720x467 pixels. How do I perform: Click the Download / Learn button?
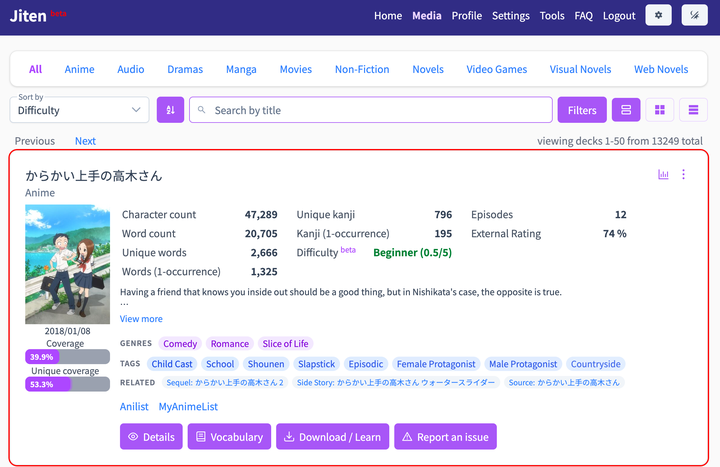(332, 437)
